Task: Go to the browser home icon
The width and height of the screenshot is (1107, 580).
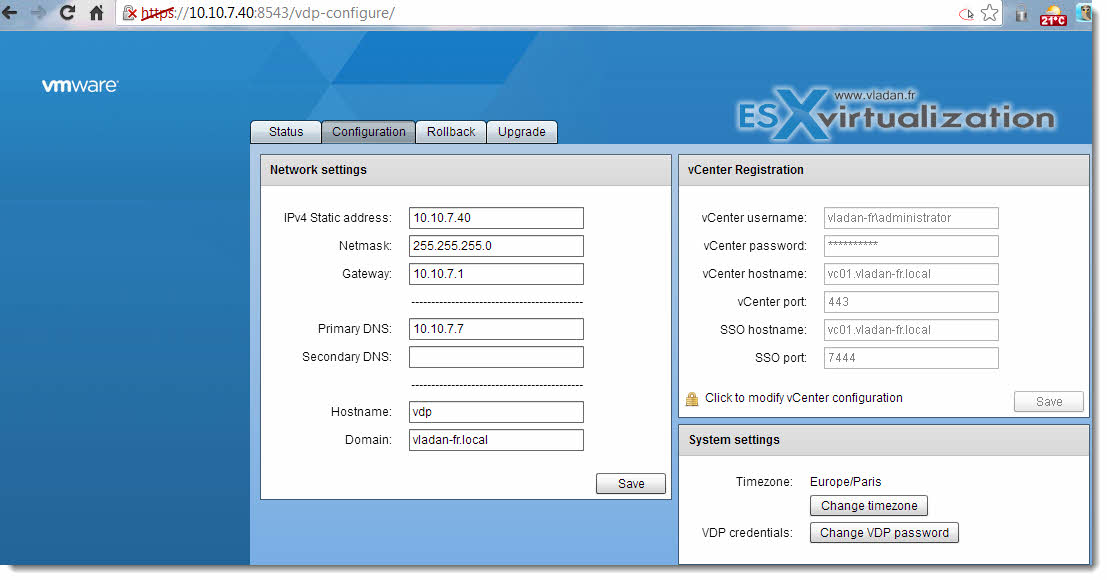Action: coord(96,13)
